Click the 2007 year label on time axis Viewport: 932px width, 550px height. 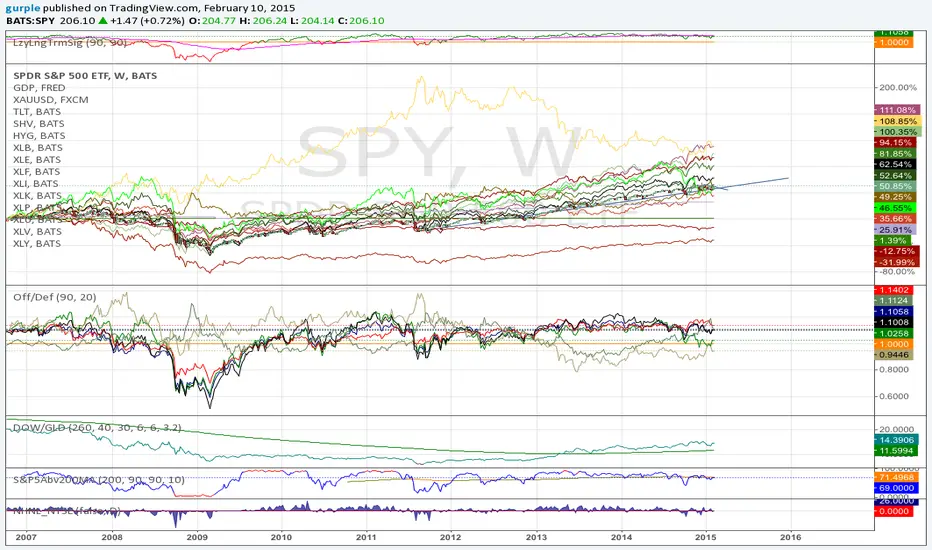tap(26, 538)
